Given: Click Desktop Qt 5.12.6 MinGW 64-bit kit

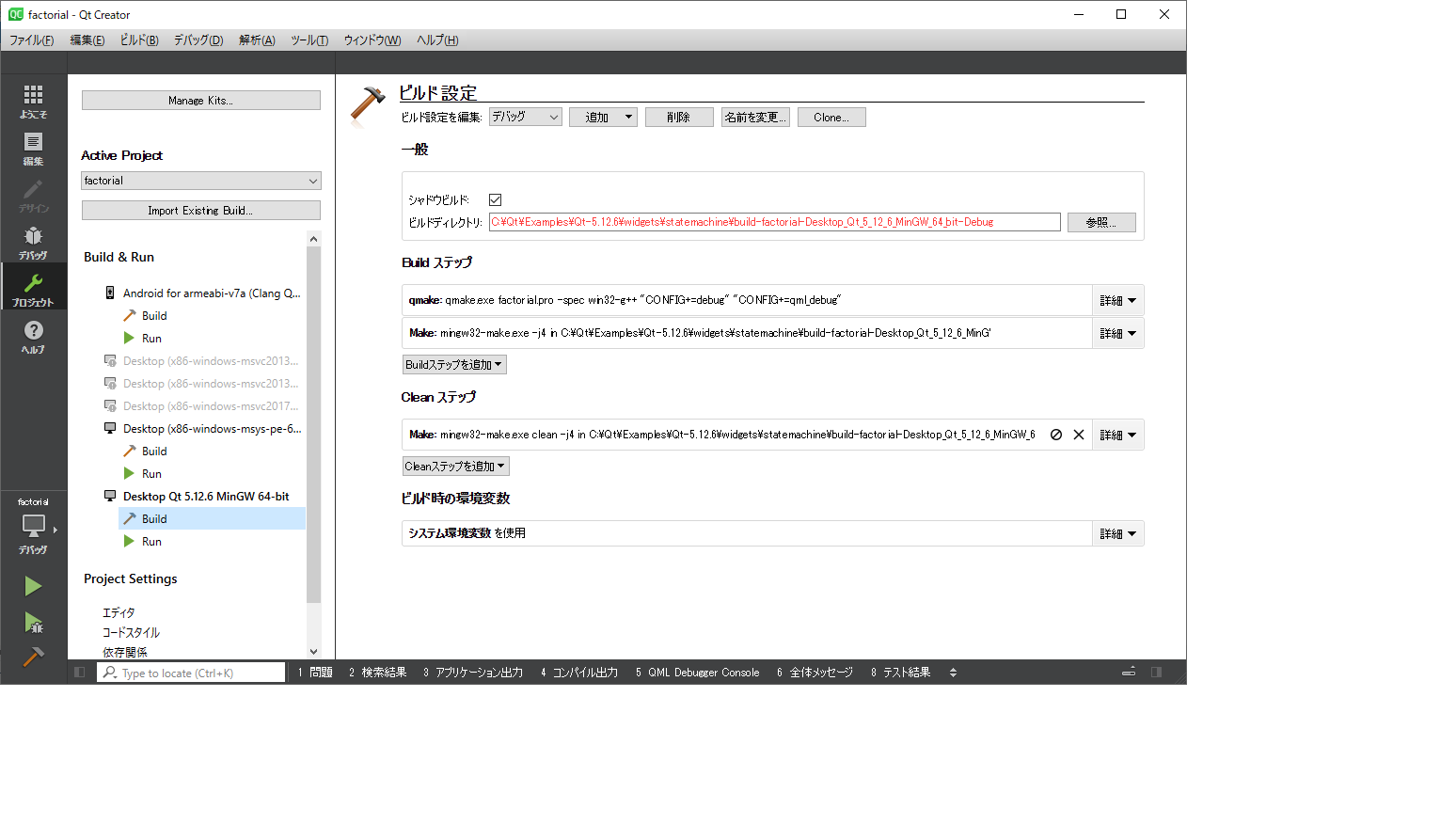Looking at the screenshot, I should [206, 497].
